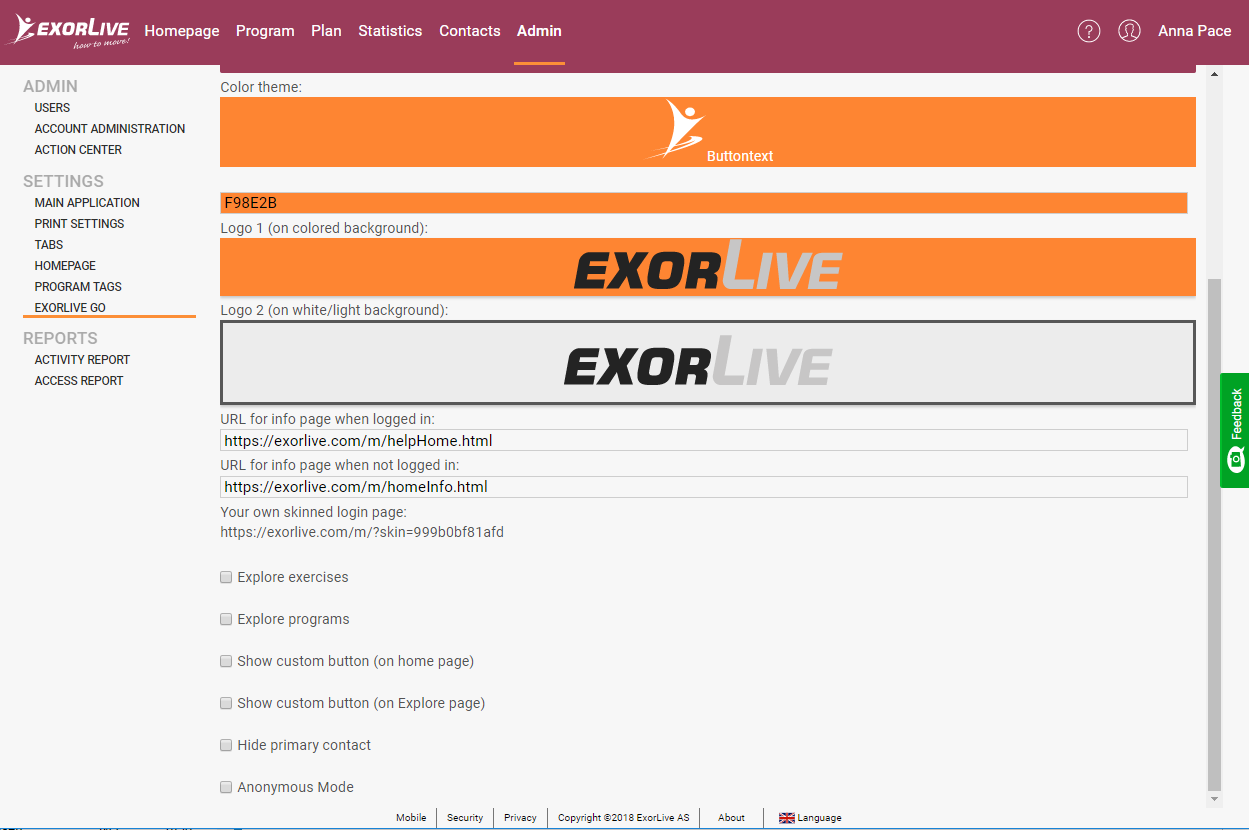This screenshot has height=830, width=1249.
Task: Open the Homepage tab
Action: [182, 31]
